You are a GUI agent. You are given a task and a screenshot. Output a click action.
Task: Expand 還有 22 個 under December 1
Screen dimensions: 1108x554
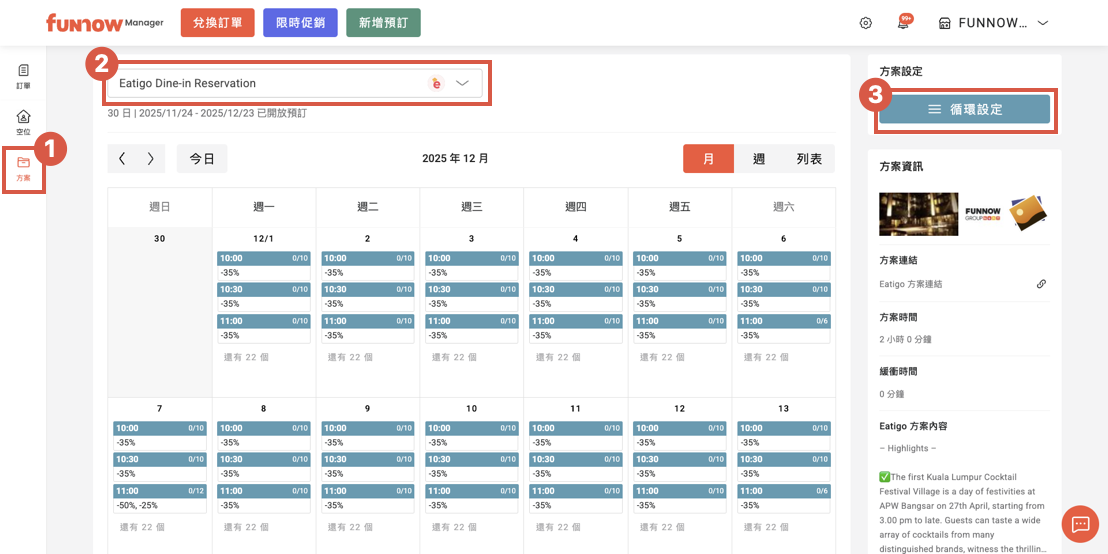point(245,357)
